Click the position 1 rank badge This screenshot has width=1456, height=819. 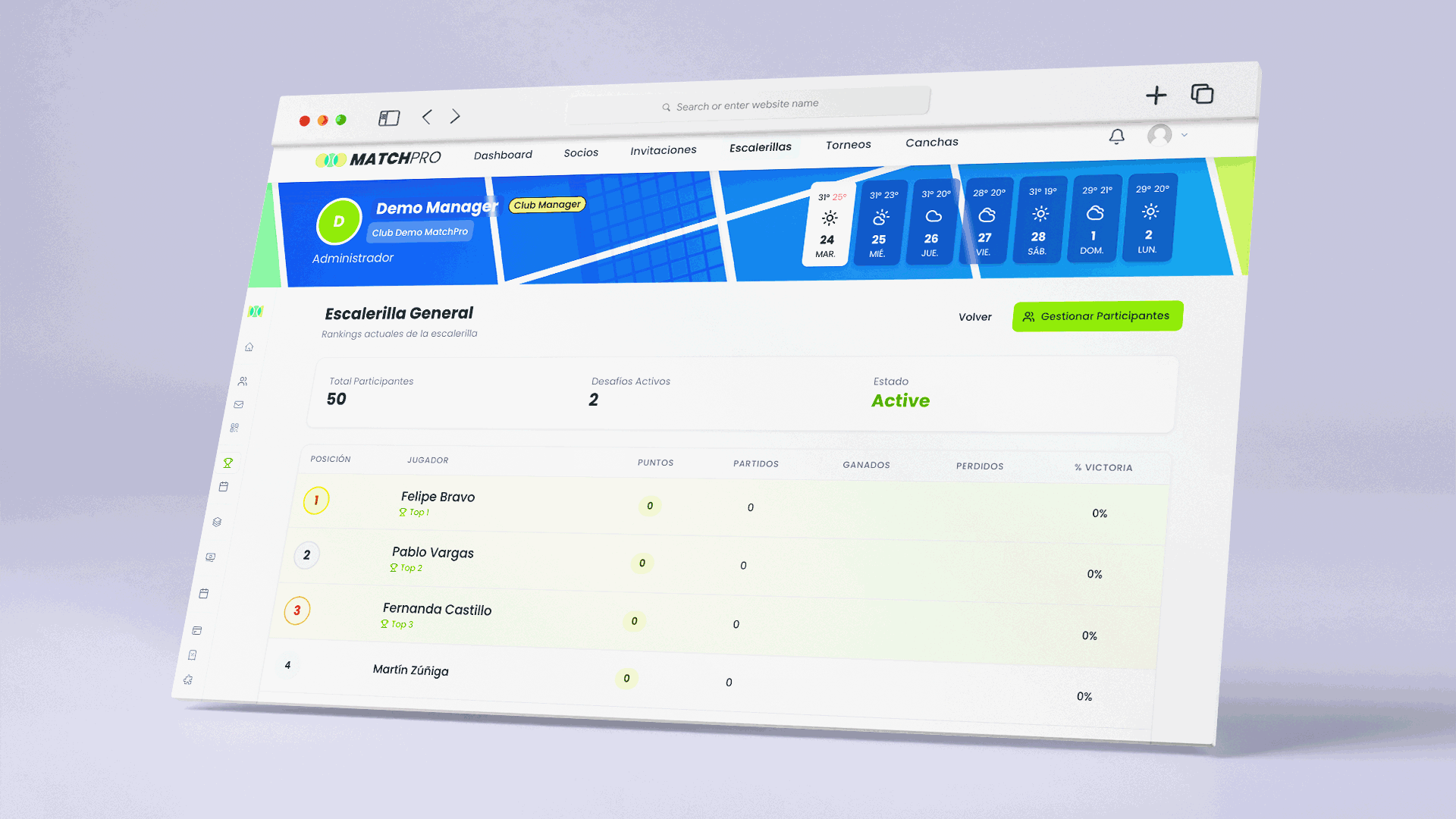[316, 500]
